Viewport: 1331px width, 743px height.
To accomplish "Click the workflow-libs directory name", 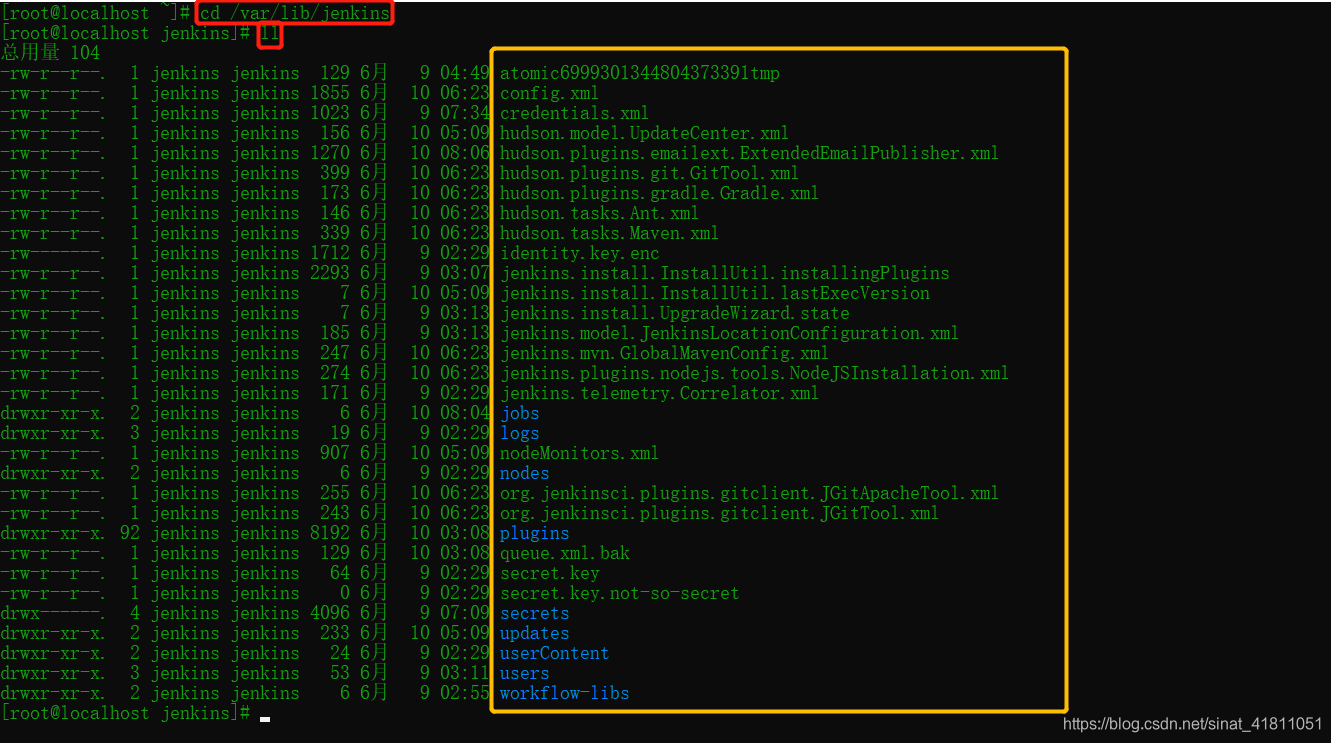I will click(x=565, y=693).
